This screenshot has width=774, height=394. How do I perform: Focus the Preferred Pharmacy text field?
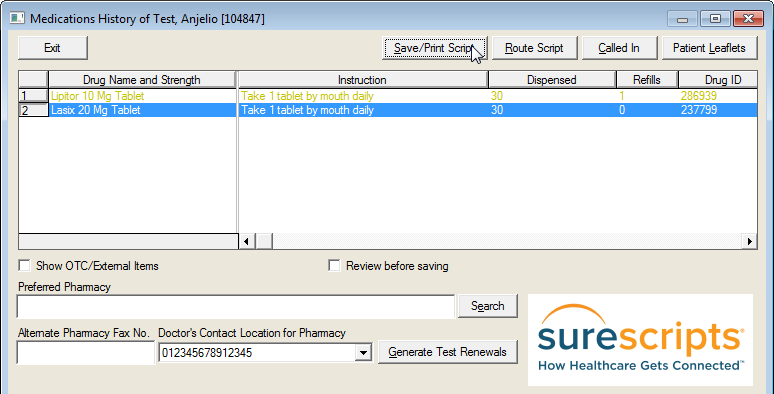(235, 307)
